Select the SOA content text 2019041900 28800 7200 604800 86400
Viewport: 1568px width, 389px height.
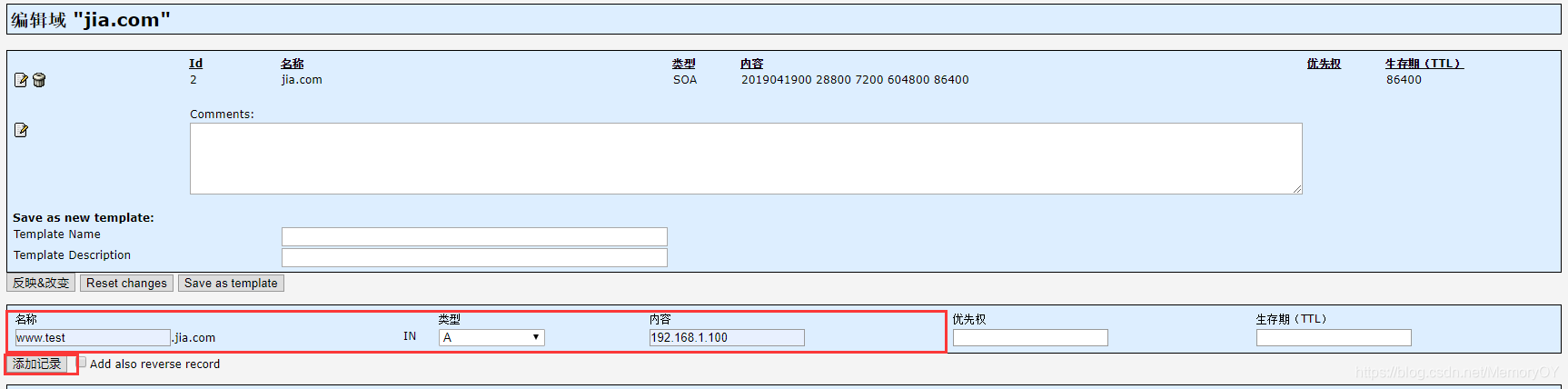coord(855,80)
